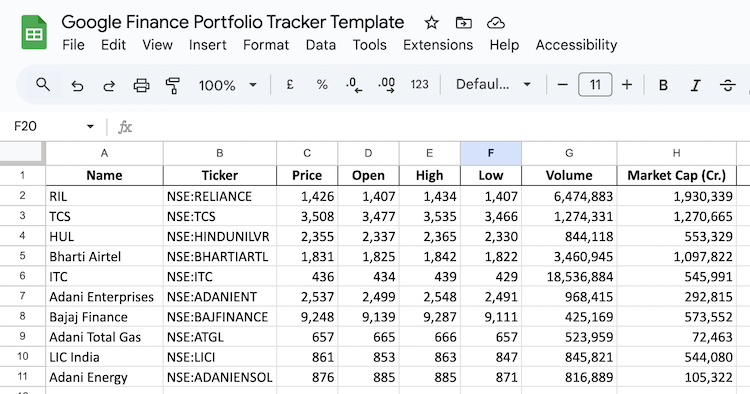The image size is (750, 394).
Task: Click the move to folder icon
Action: [x=463, y=22]
